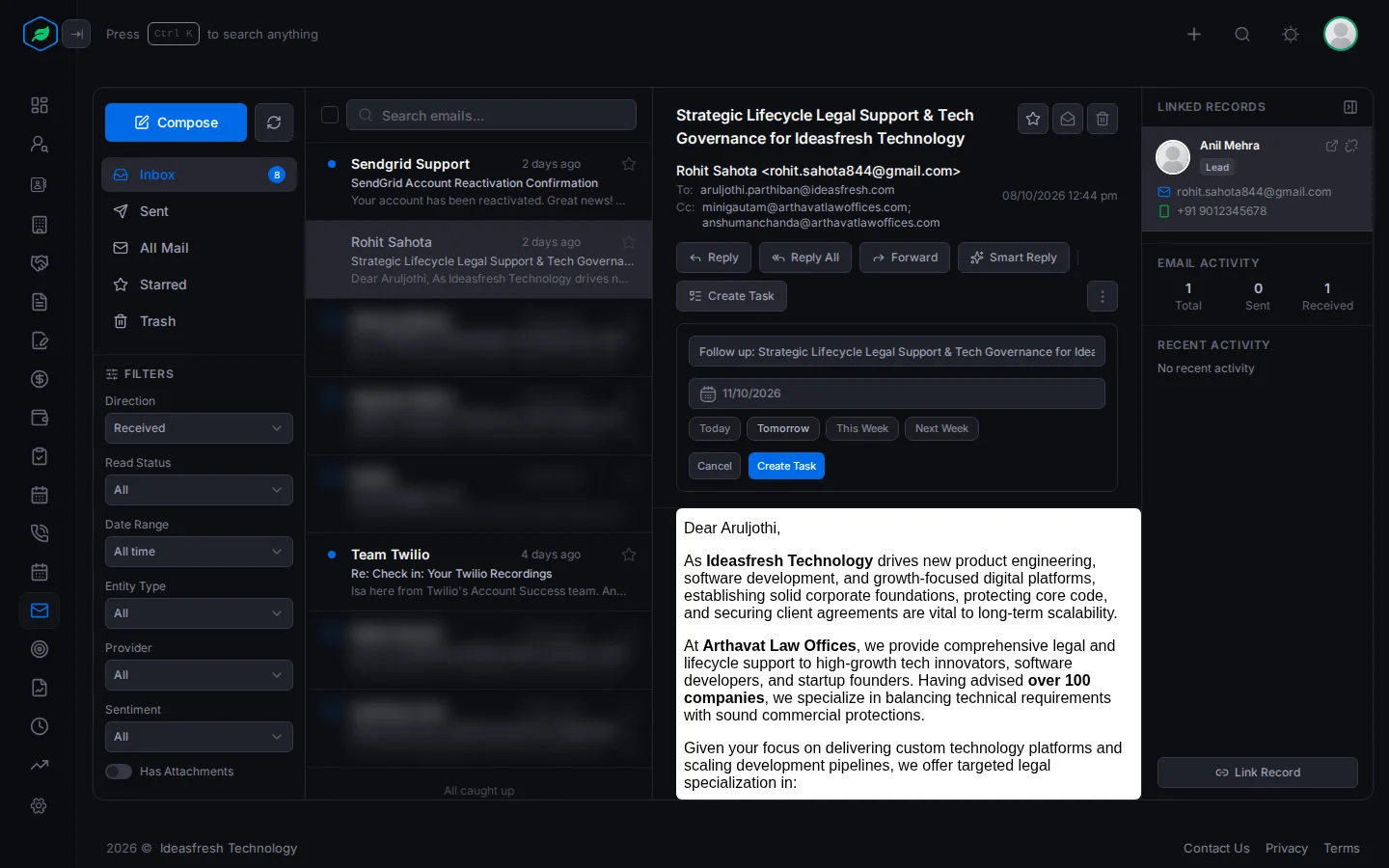Screen dimensions: 1389x868
Task: Switch the light/dark theme icon
Action: point(1291,35)
